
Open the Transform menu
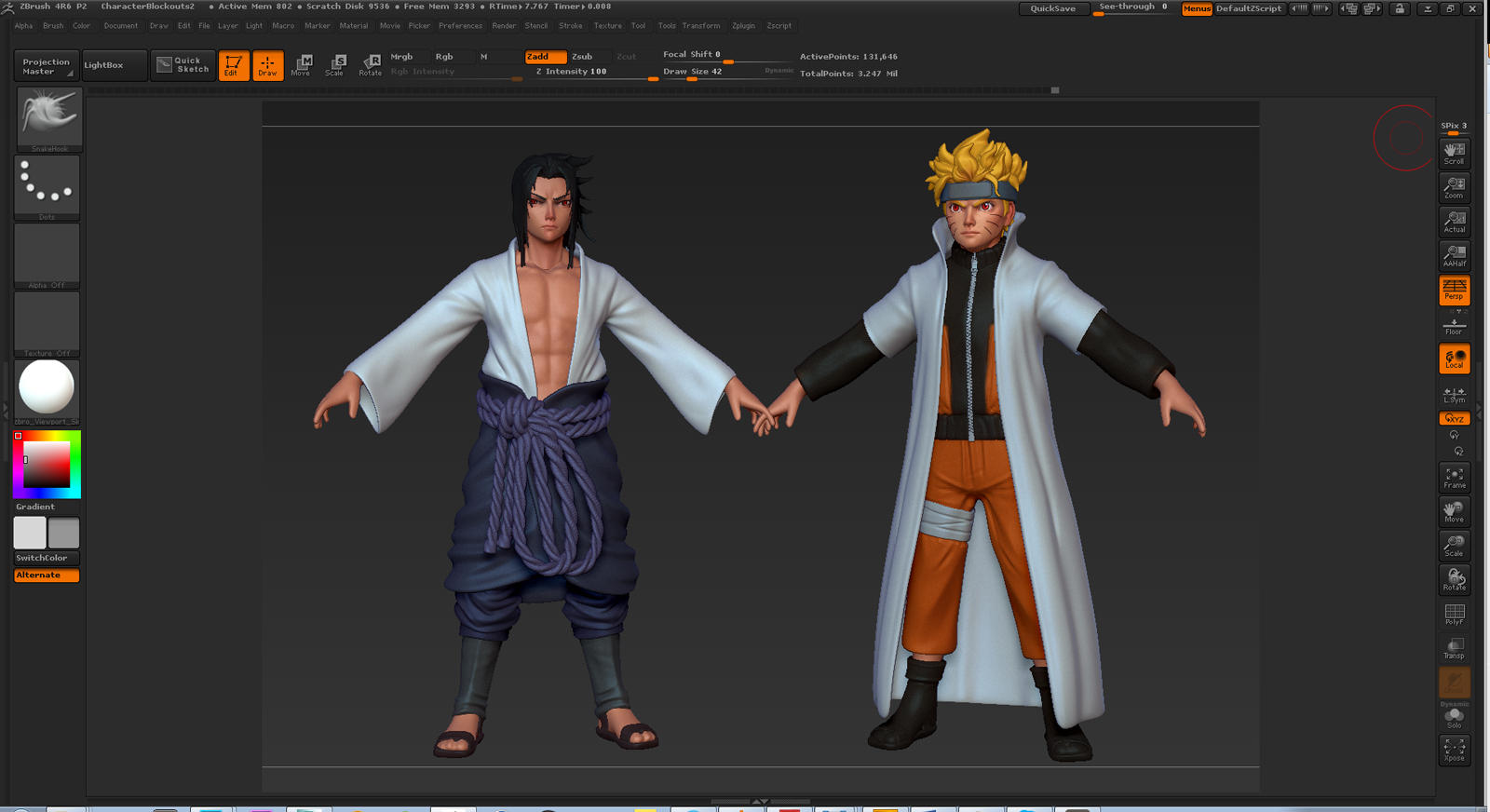tap(700, 26)
